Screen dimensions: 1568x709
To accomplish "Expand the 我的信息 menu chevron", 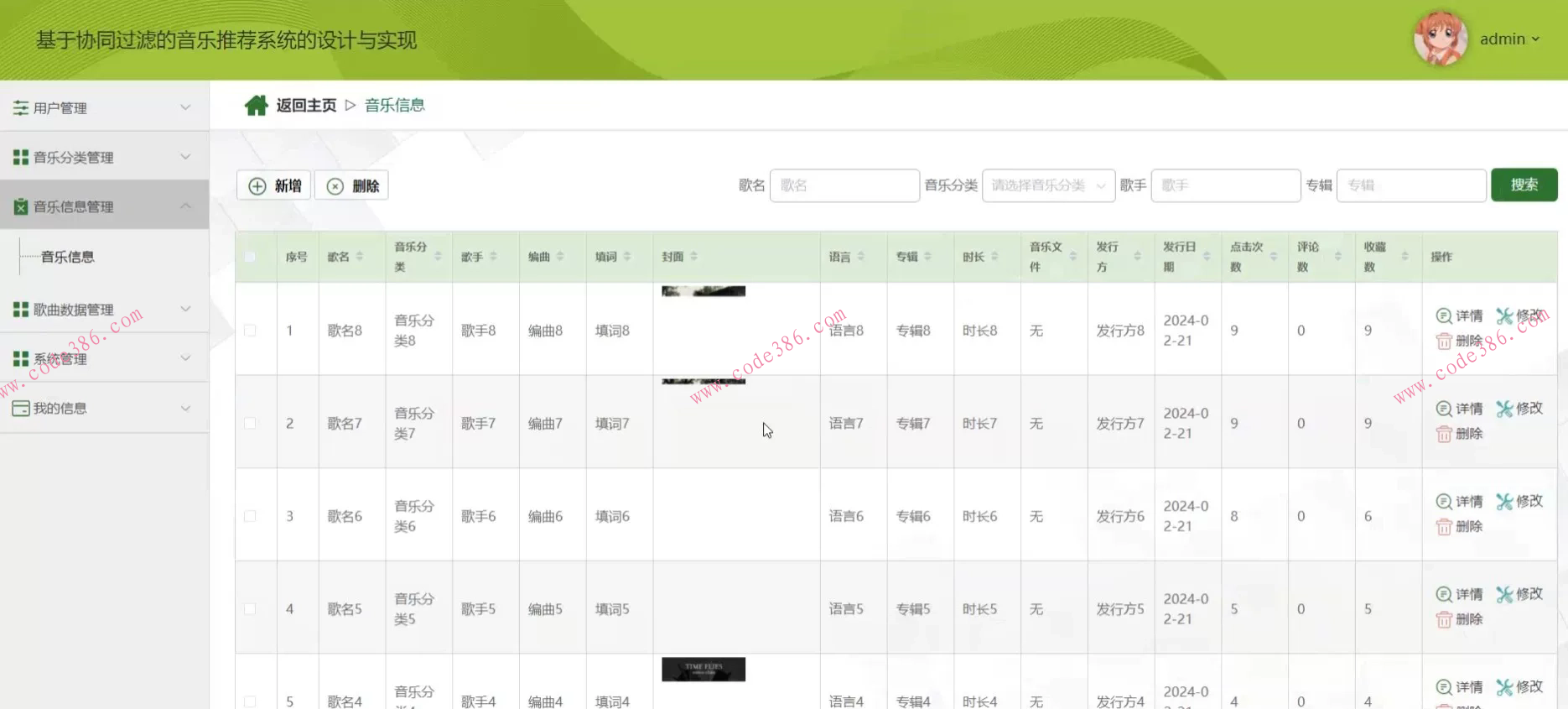I will pyautogui.click(x=185, y=408).
